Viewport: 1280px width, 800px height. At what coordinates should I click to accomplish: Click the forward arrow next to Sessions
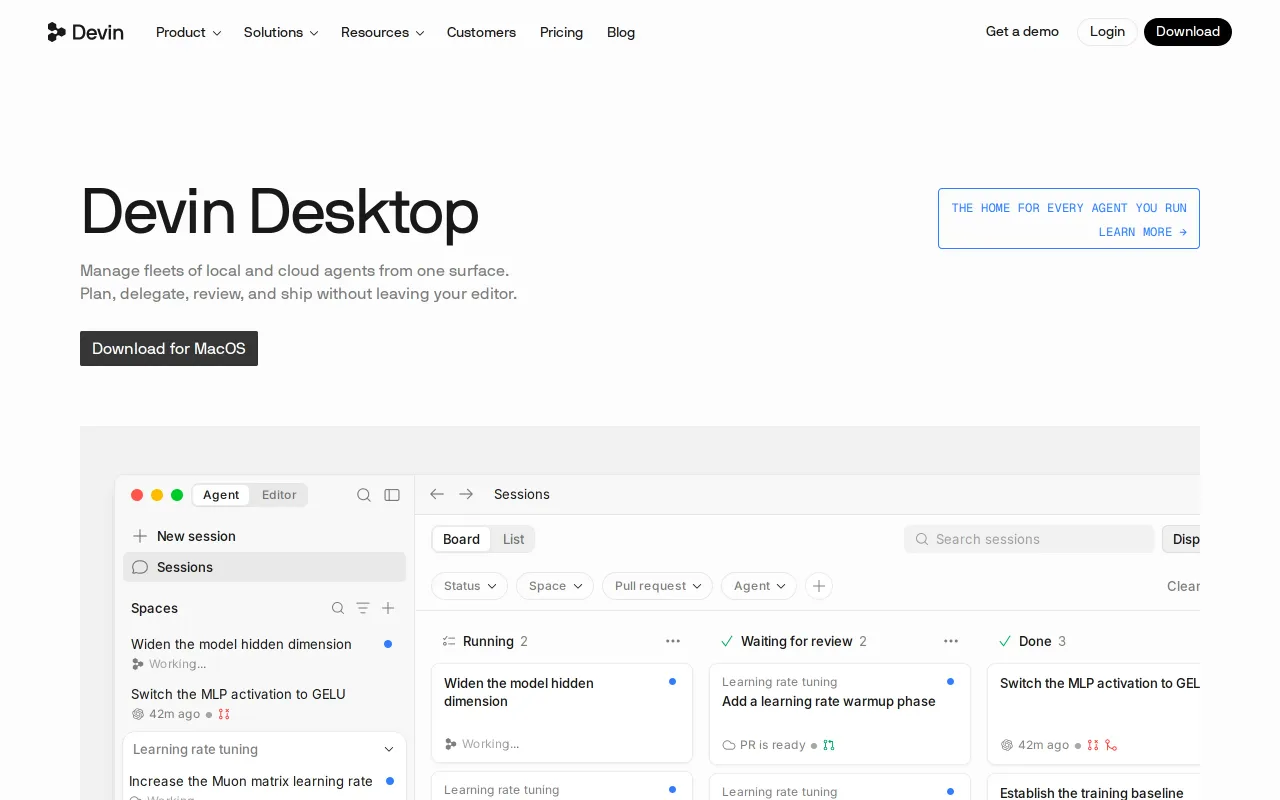(466, 494)
